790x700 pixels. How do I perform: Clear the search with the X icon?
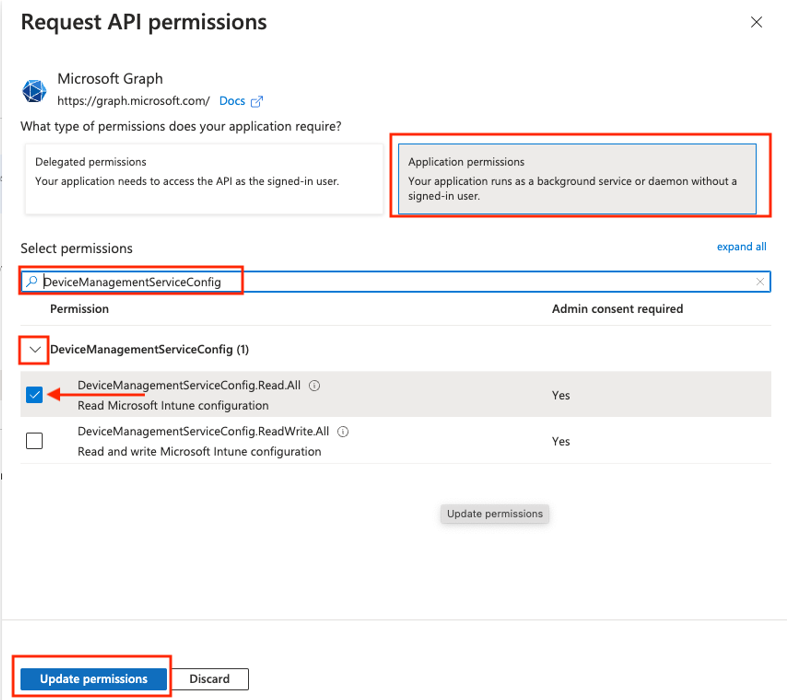pyautogui.click(x=760, y=283)
